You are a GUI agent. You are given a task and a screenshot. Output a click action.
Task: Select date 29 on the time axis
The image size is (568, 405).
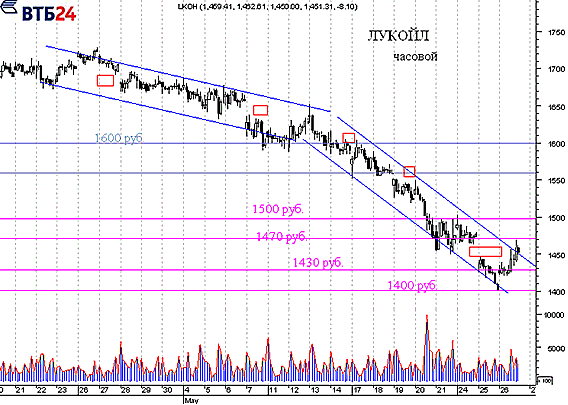point(146,391)
